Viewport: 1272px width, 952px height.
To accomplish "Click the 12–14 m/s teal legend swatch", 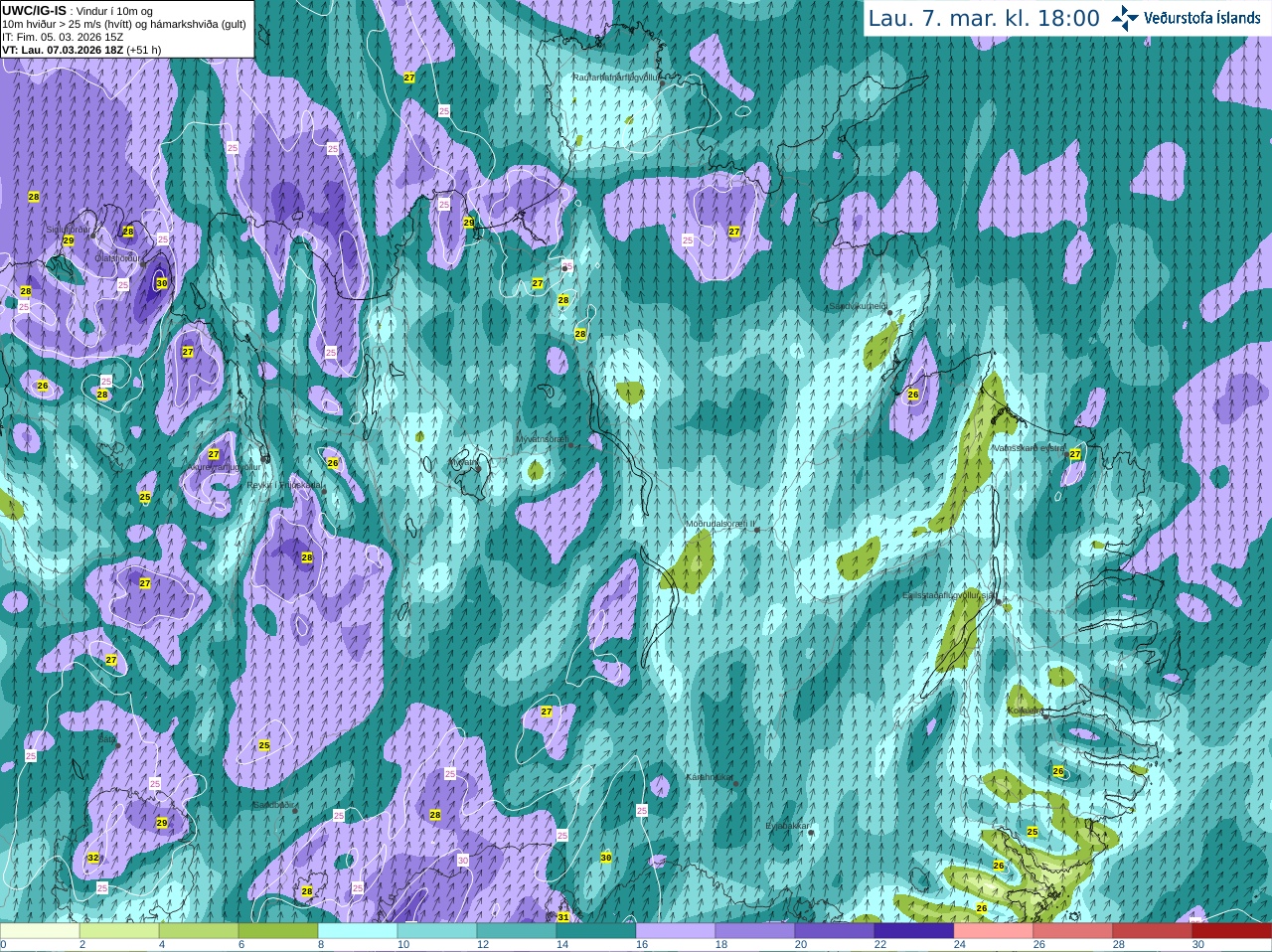I will 517,931.
